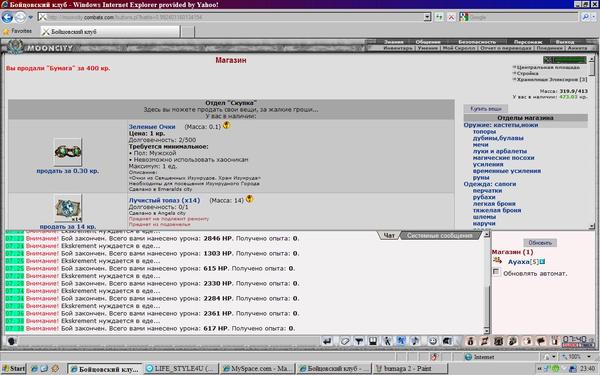Click the return arrow send icon
This screenshot has height=375, width=600.
[327, 341]
